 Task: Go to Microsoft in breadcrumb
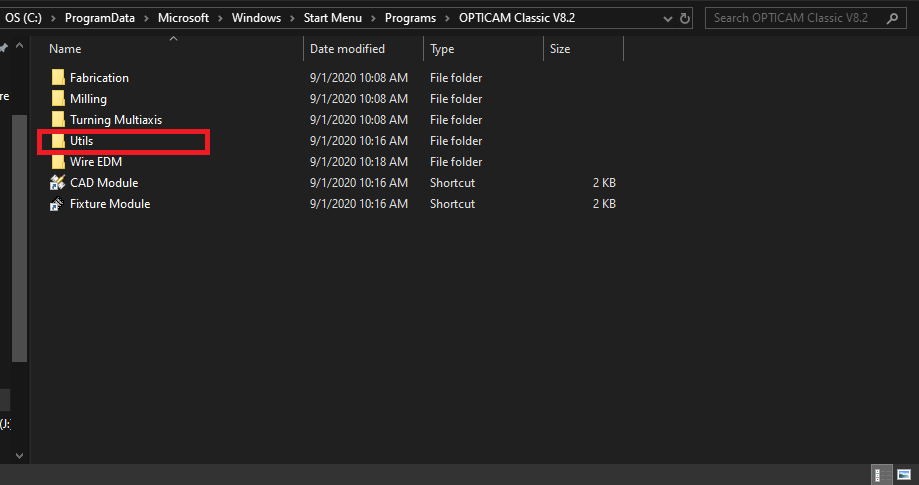point(183,18)
